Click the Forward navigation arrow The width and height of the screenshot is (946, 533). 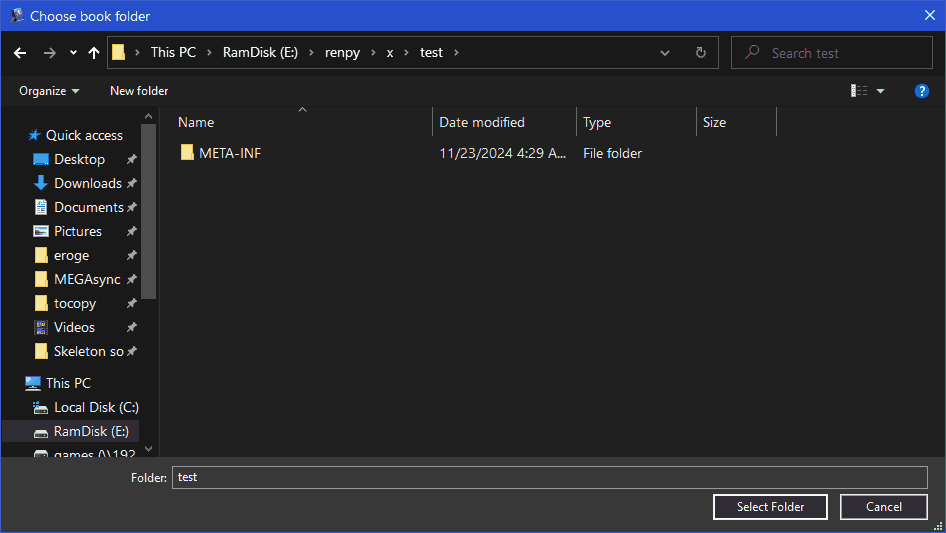(x=49, y=53)
